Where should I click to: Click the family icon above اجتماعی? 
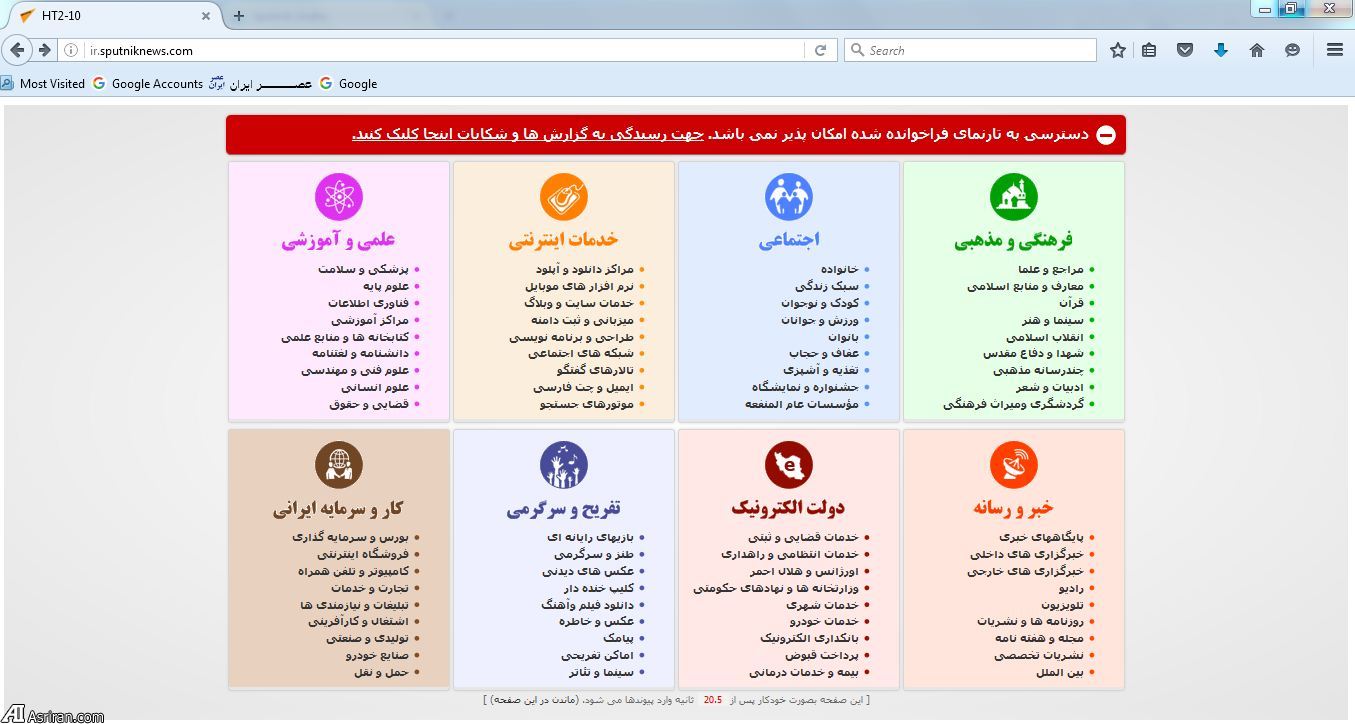click(x=789, y=196)
